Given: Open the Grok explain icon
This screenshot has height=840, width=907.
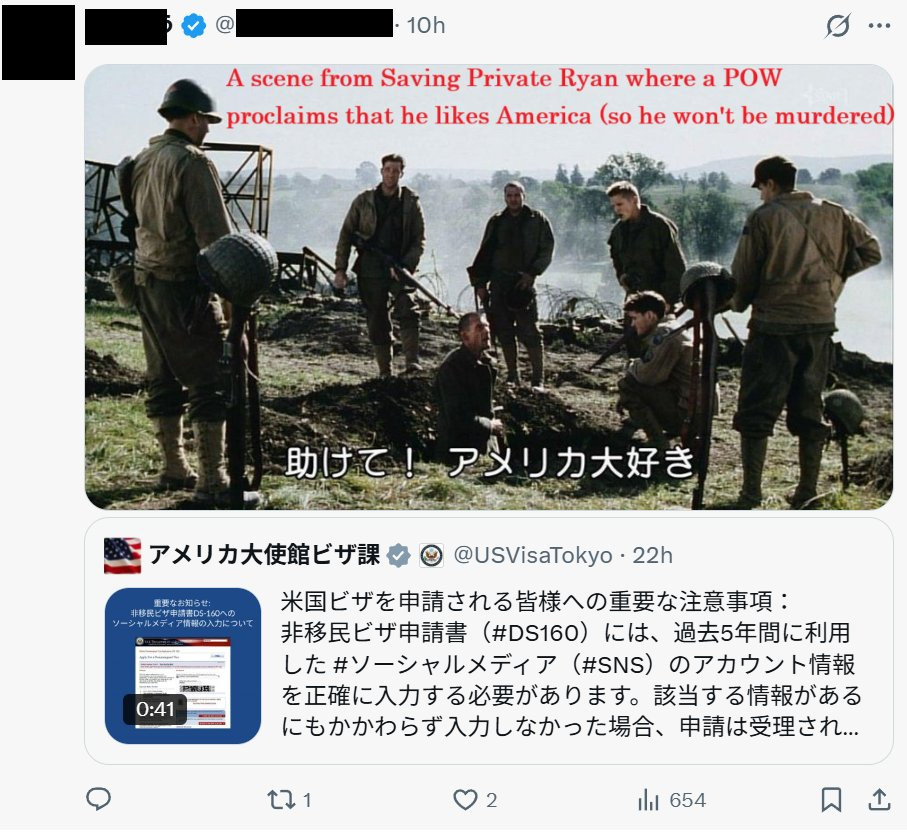Looking at the screenshot, I should point(838,25).
